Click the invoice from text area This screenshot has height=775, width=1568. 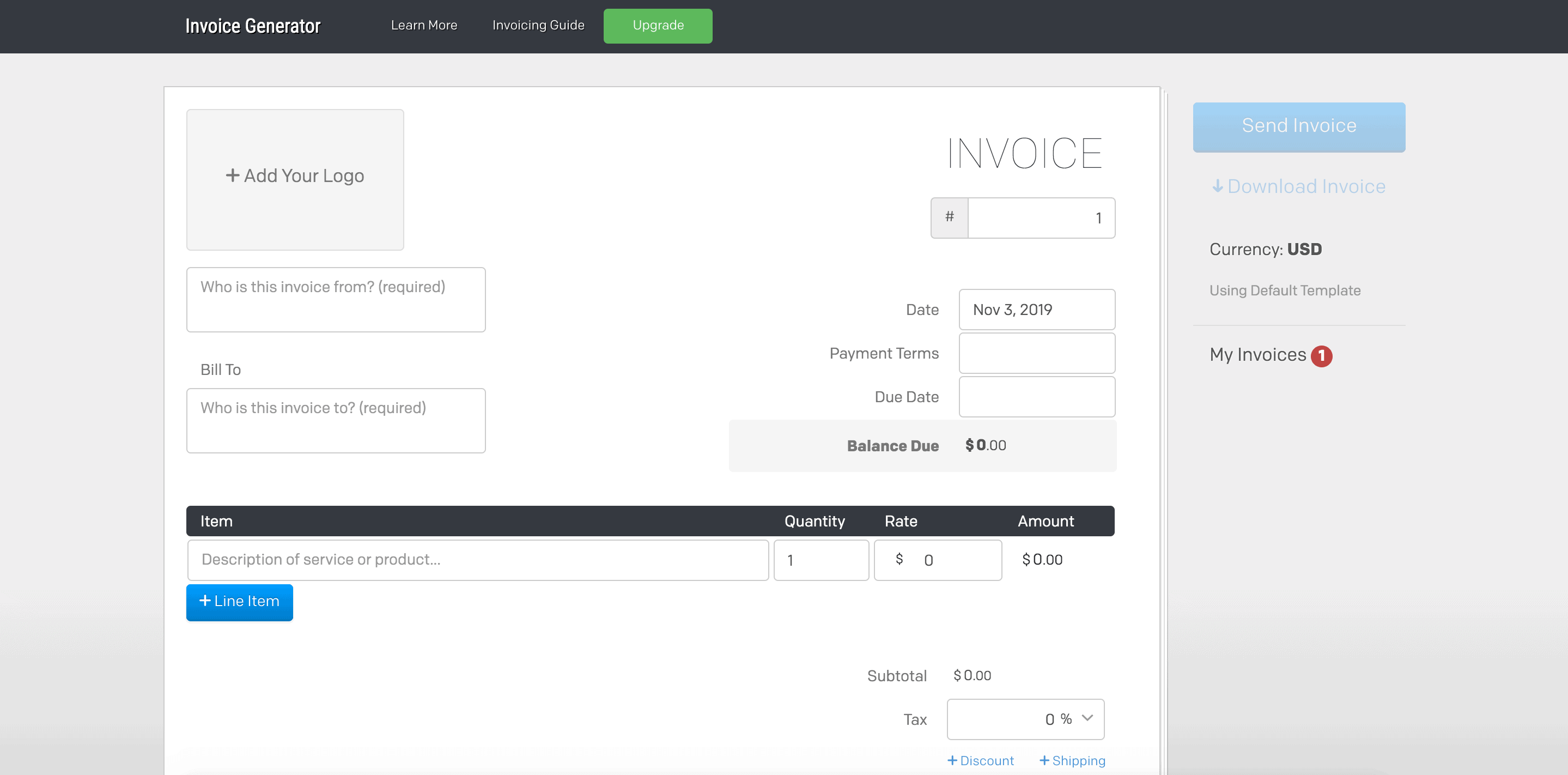pyautogui.click(x=336, y=300)
